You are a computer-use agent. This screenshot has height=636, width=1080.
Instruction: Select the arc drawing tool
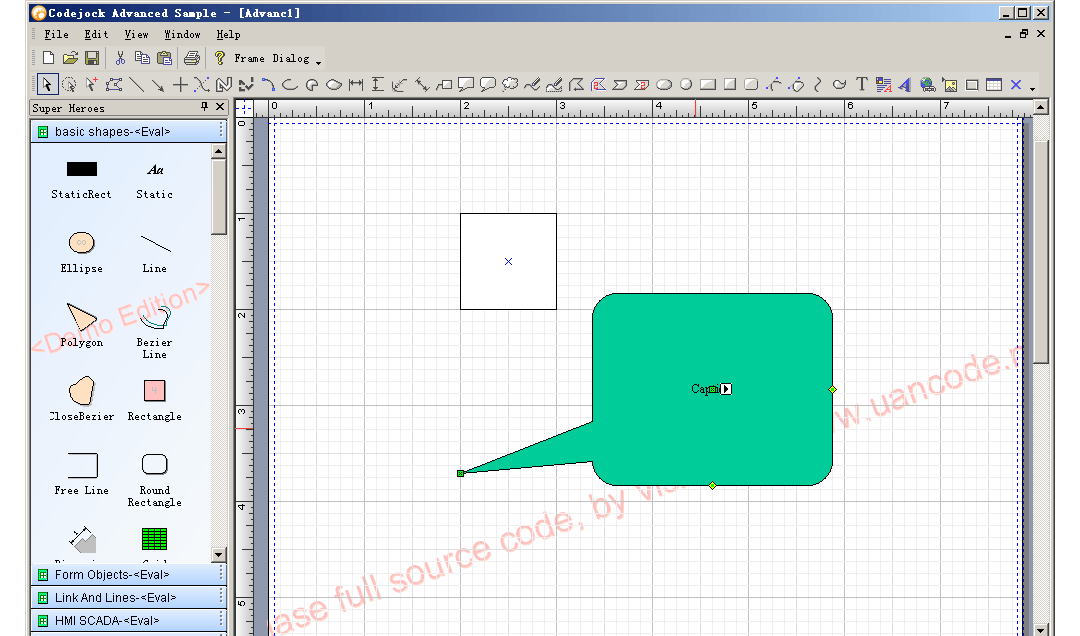(x=290, y=85)
